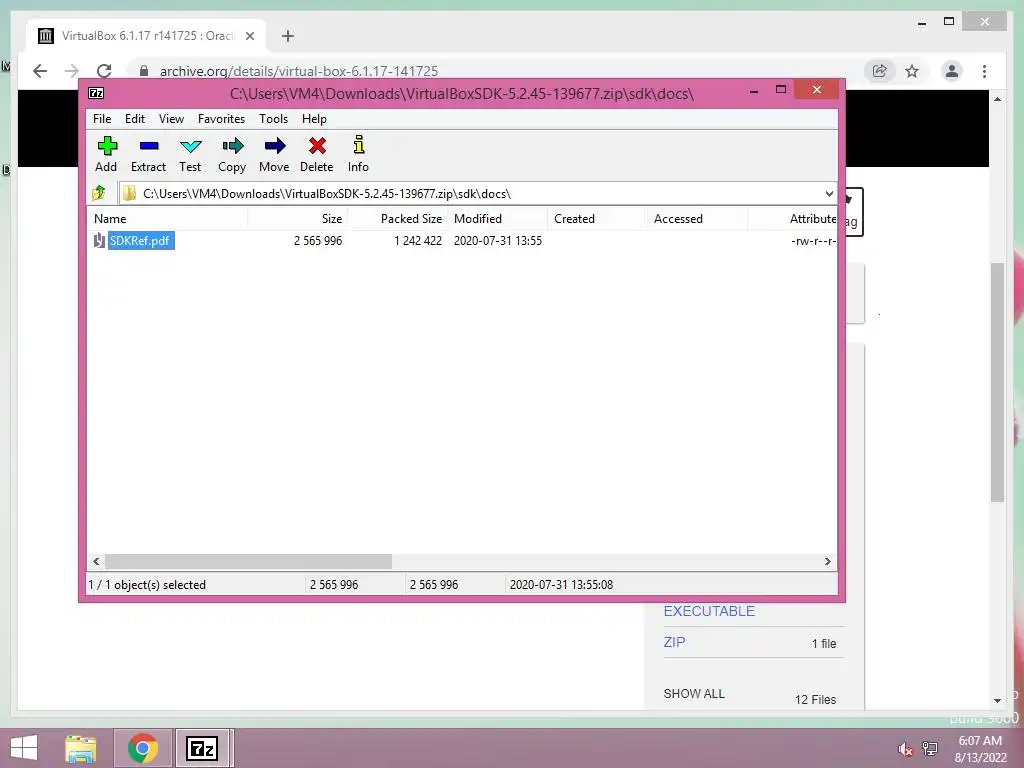Screen dimensions: 1024x768
Task: Click horizontal scrollbar right arrow
Action: pyautogui.click(x=827, y=562)
